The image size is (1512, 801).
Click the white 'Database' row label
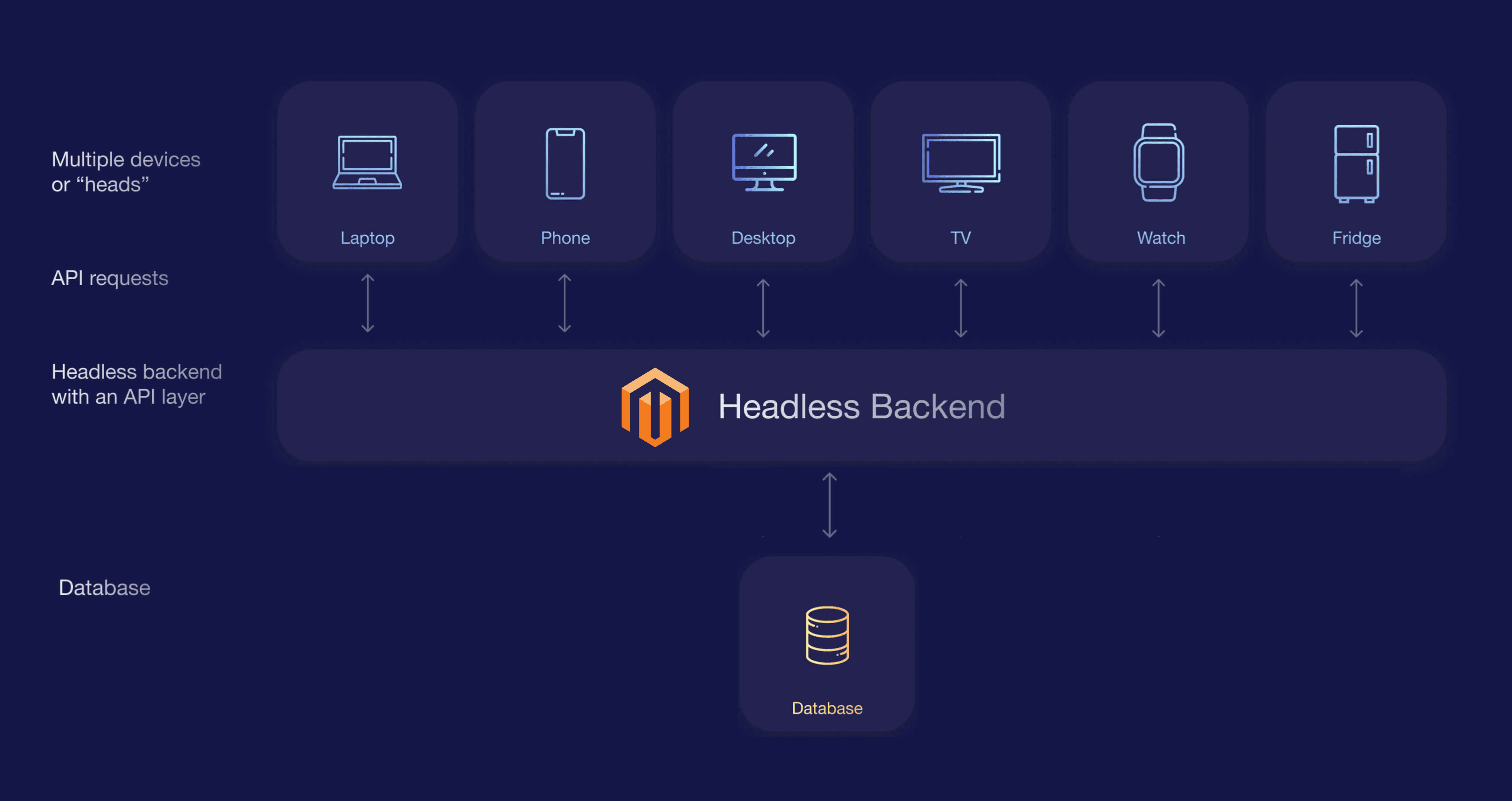[x=104, y=587]
